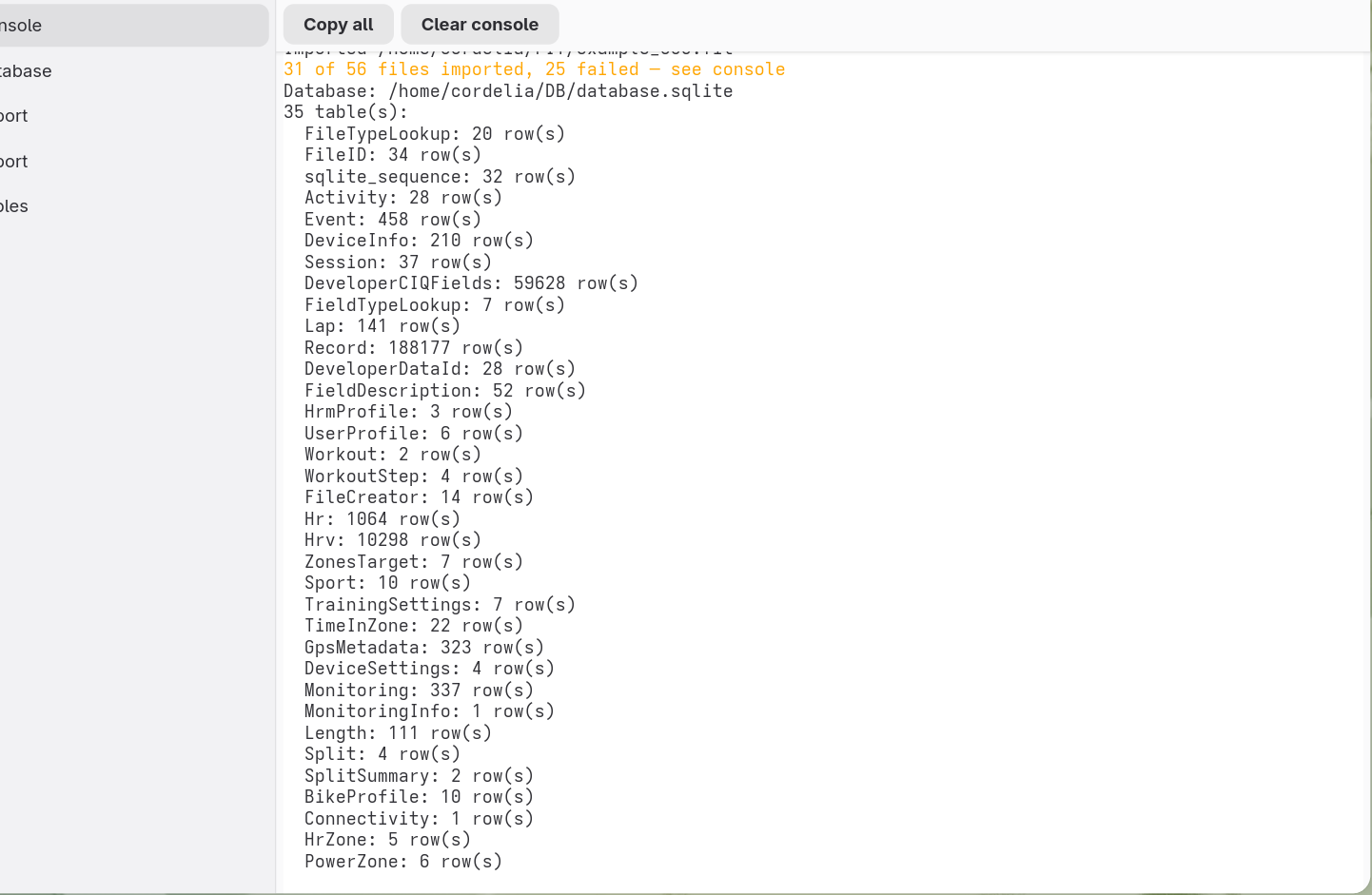Click the Hrv: 10298 row(s) entry
The image size is (1372, 895).
[x=393, y=540]
